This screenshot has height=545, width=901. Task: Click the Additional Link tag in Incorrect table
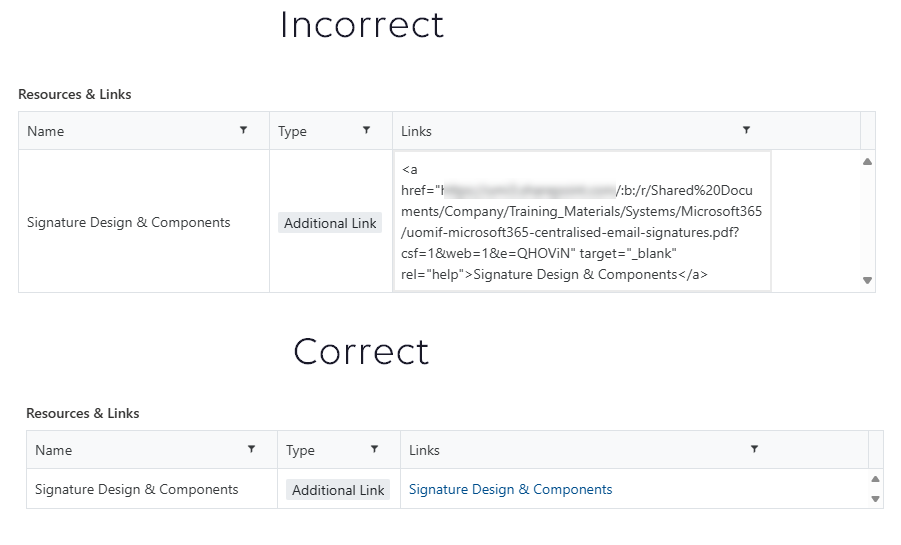330,223
